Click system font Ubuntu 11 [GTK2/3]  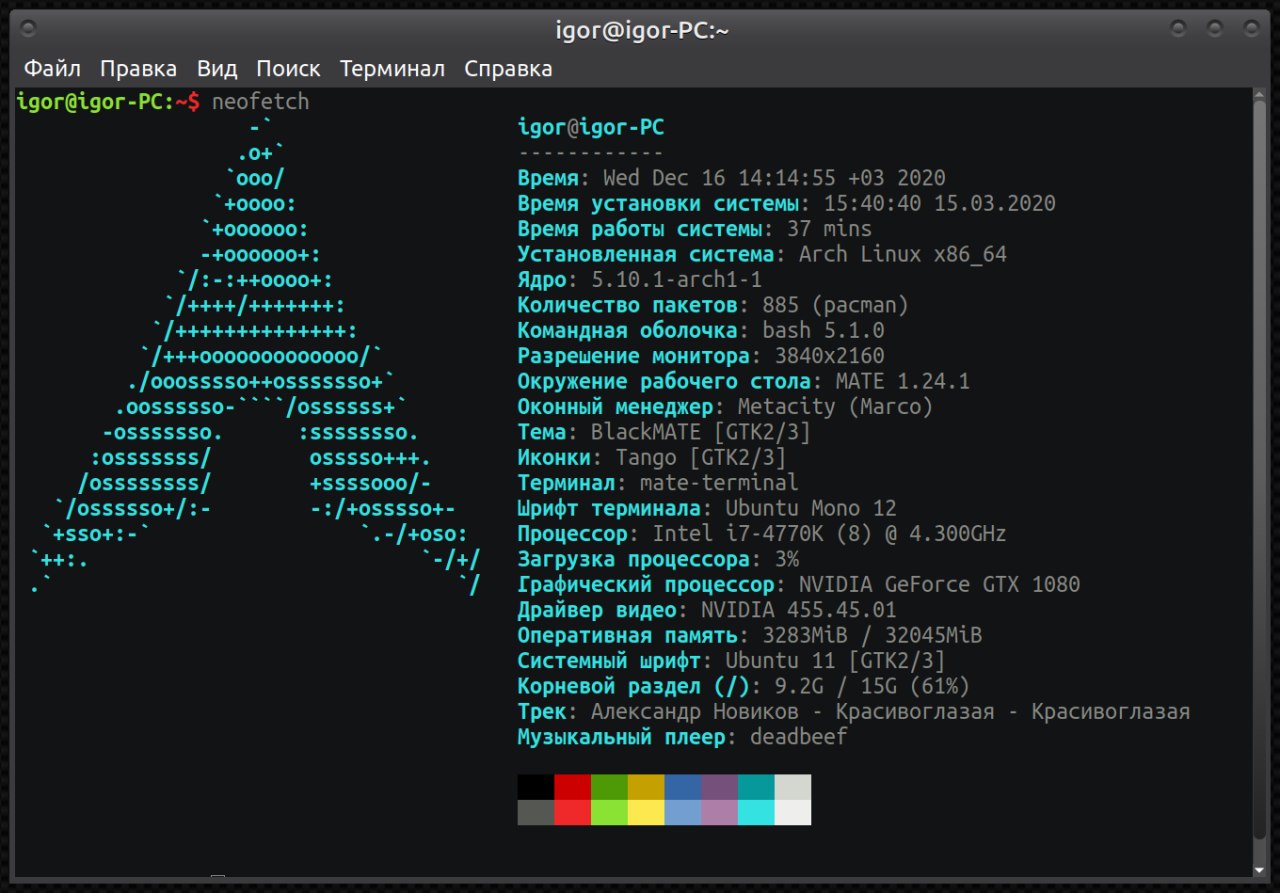835,661
